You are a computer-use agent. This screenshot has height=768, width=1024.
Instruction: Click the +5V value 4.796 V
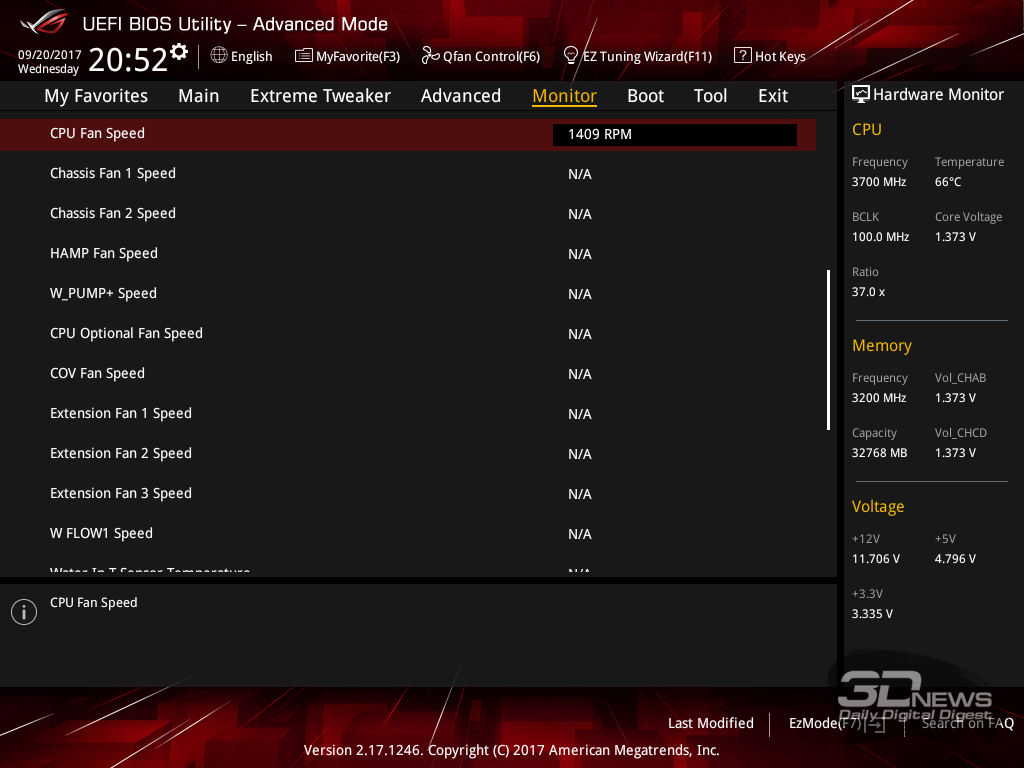point(955,559)
